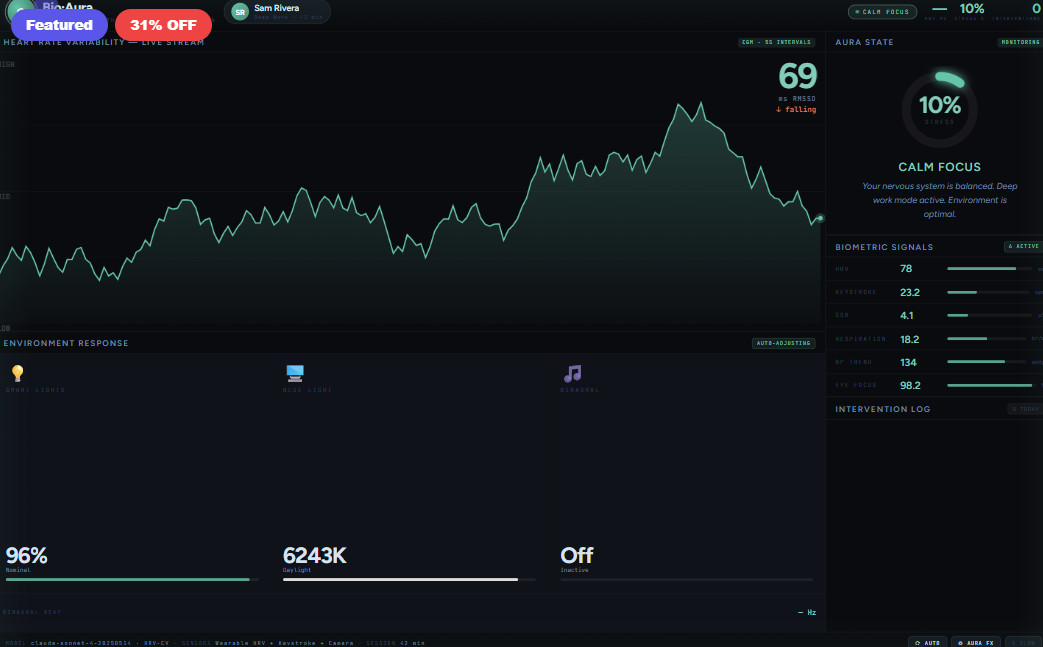
Task: Click the binaural music note icon
Action: click(x=572, y=374)
